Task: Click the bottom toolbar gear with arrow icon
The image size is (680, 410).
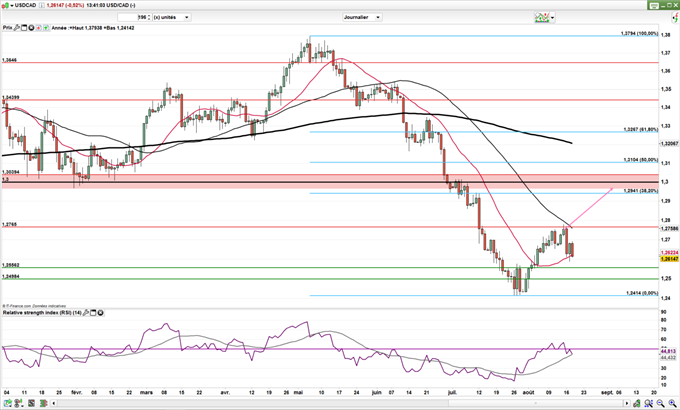Action: tap(19, 403)
